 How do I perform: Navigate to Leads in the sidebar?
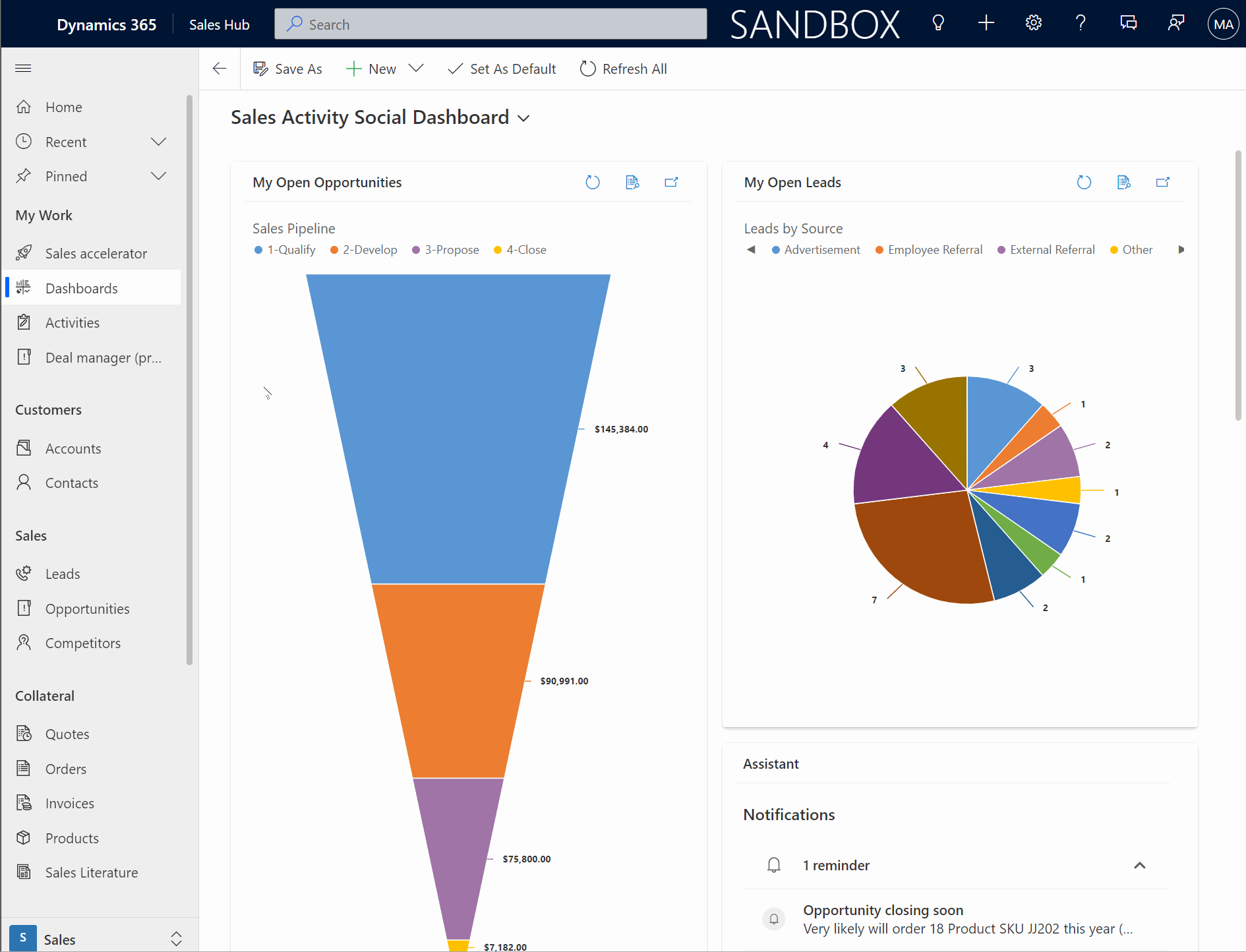click(x=62, y=574)
